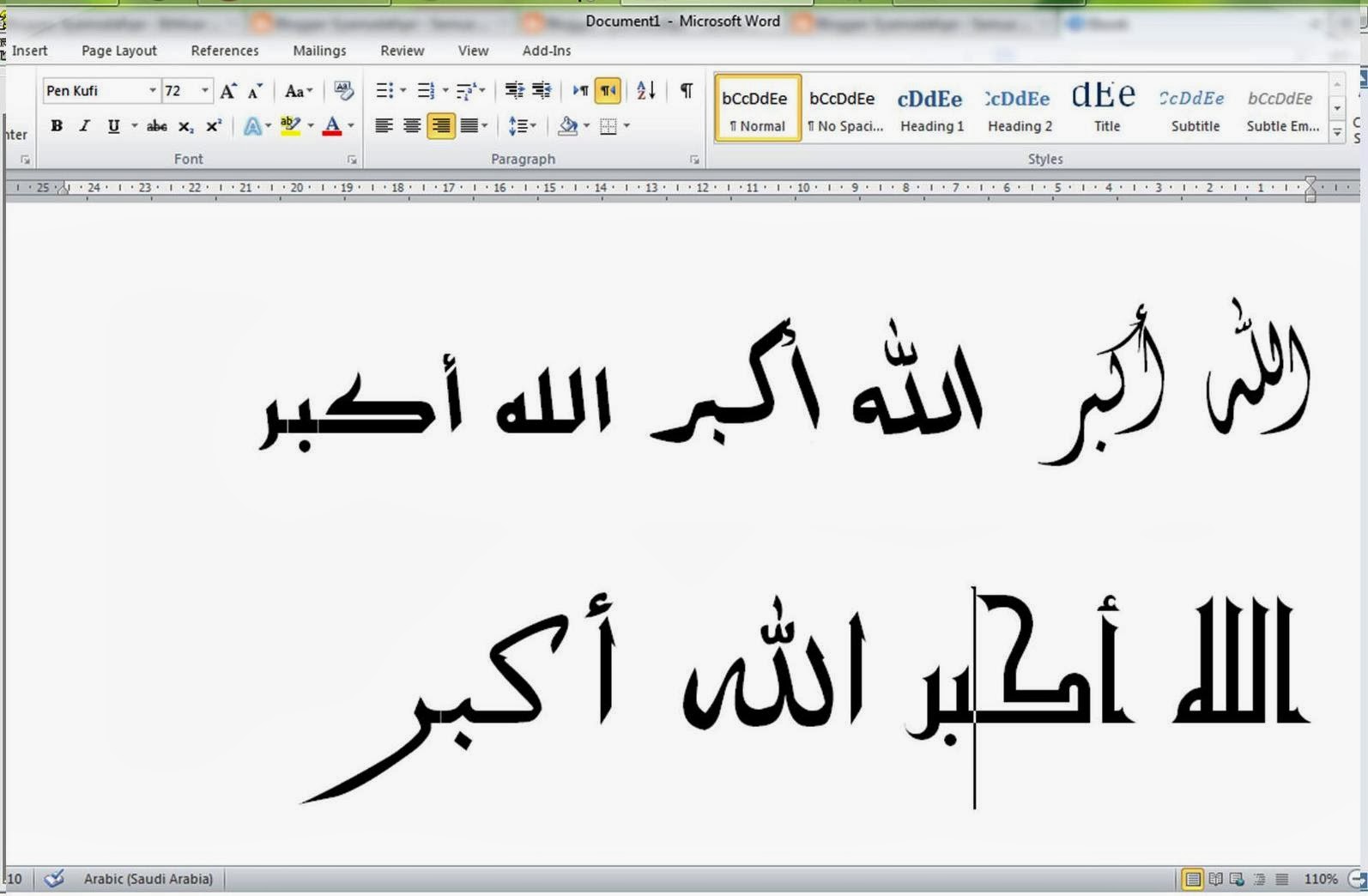Switch to Full Screen Reading view

1215,879
